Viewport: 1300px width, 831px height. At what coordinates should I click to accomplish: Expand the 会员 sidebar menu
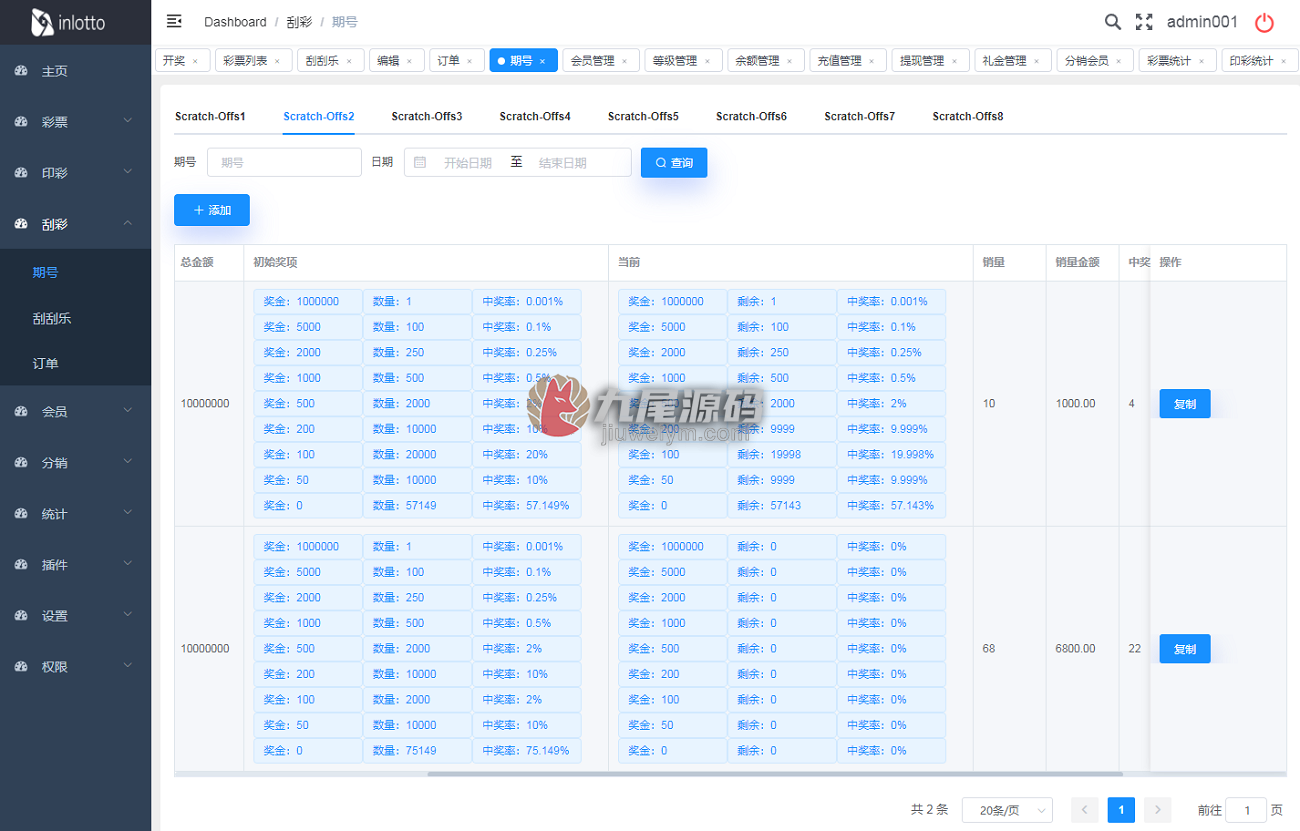click(x=75, y=411)
